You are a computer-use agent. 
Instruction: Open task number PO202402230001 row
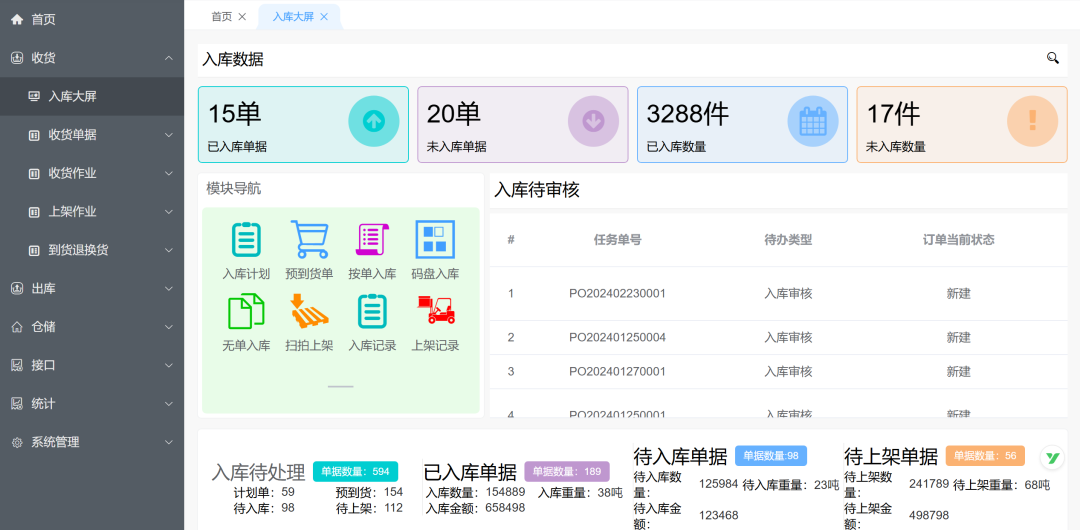pos(617,294)
